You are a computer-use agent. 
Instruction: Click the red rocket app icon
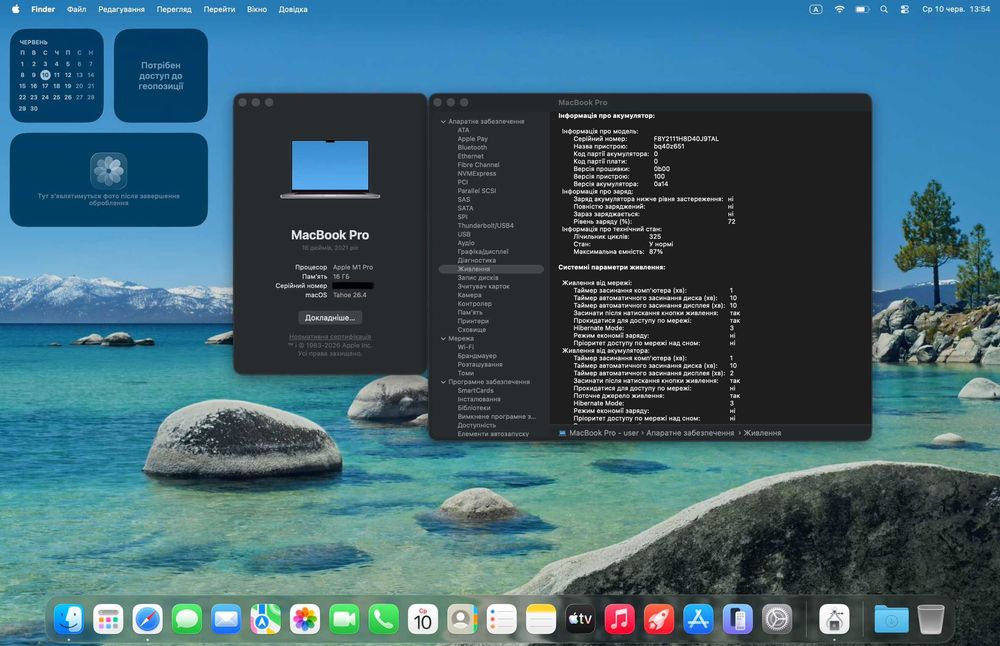pos(659,619)
